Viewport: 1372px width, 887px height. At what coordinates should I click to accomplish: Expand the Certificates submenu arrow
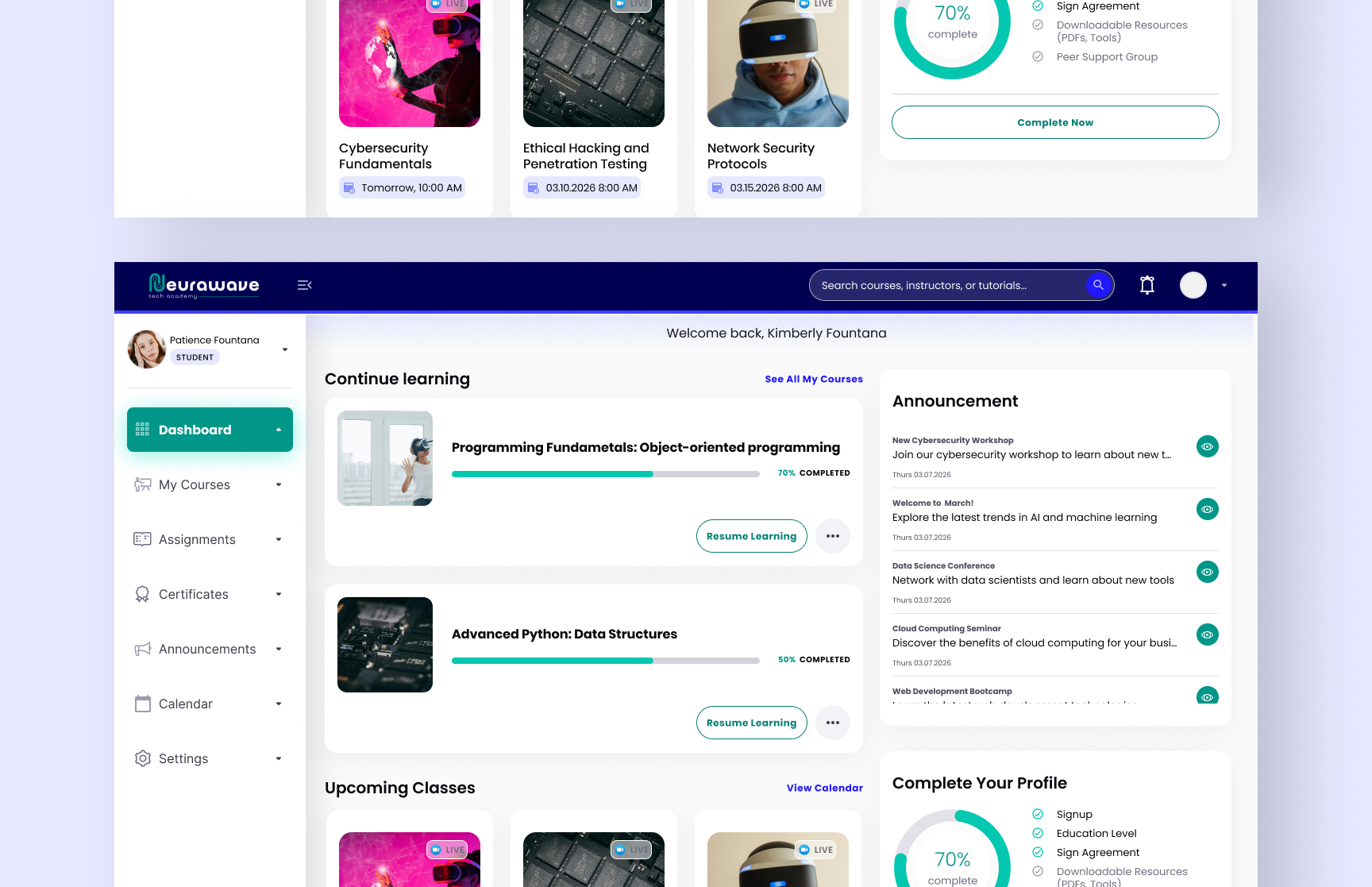click(x=279, y=594)
